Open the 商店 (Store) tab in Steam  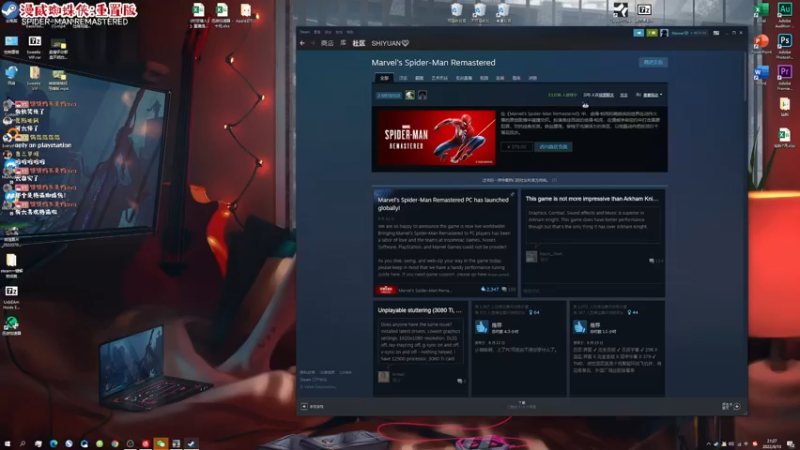[x=327, y=43]
